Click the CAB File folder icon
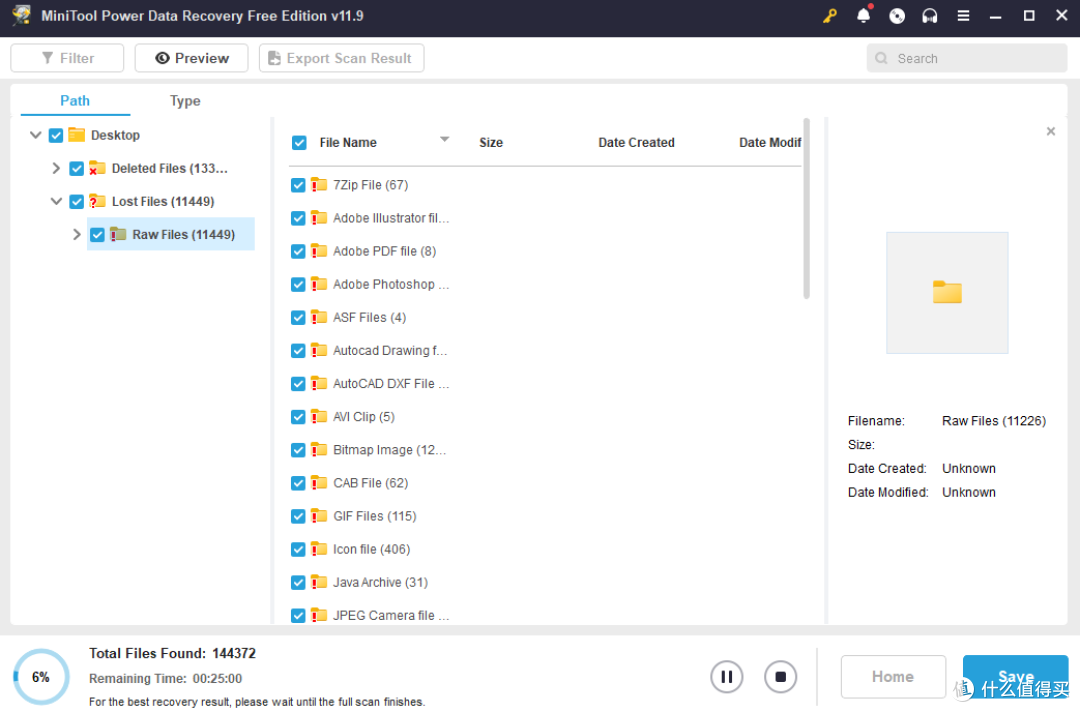 [x=319, y=482]
